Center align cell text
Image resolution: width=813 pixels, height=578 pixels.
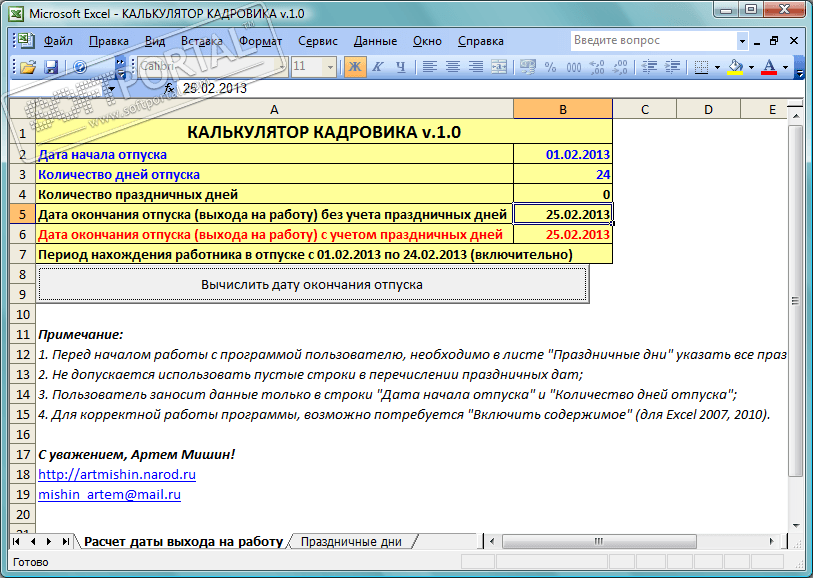pos(453,67)
